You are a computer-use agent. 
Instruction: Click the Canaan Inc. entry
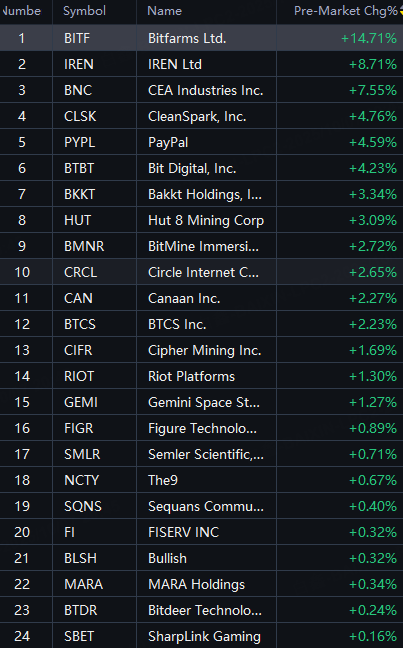184,298
